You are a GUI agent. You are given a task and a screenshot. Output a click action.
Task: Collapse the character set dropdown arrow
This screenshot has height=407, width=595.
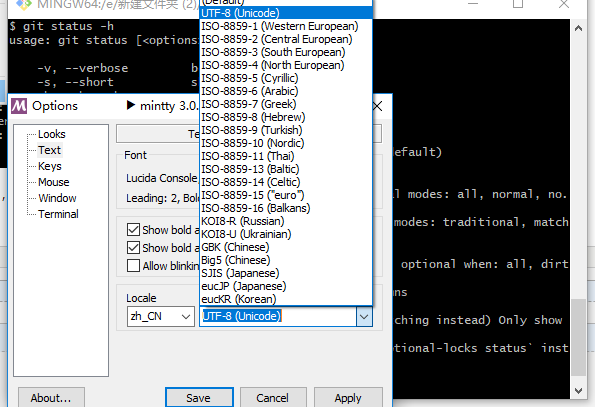(364, 316)
